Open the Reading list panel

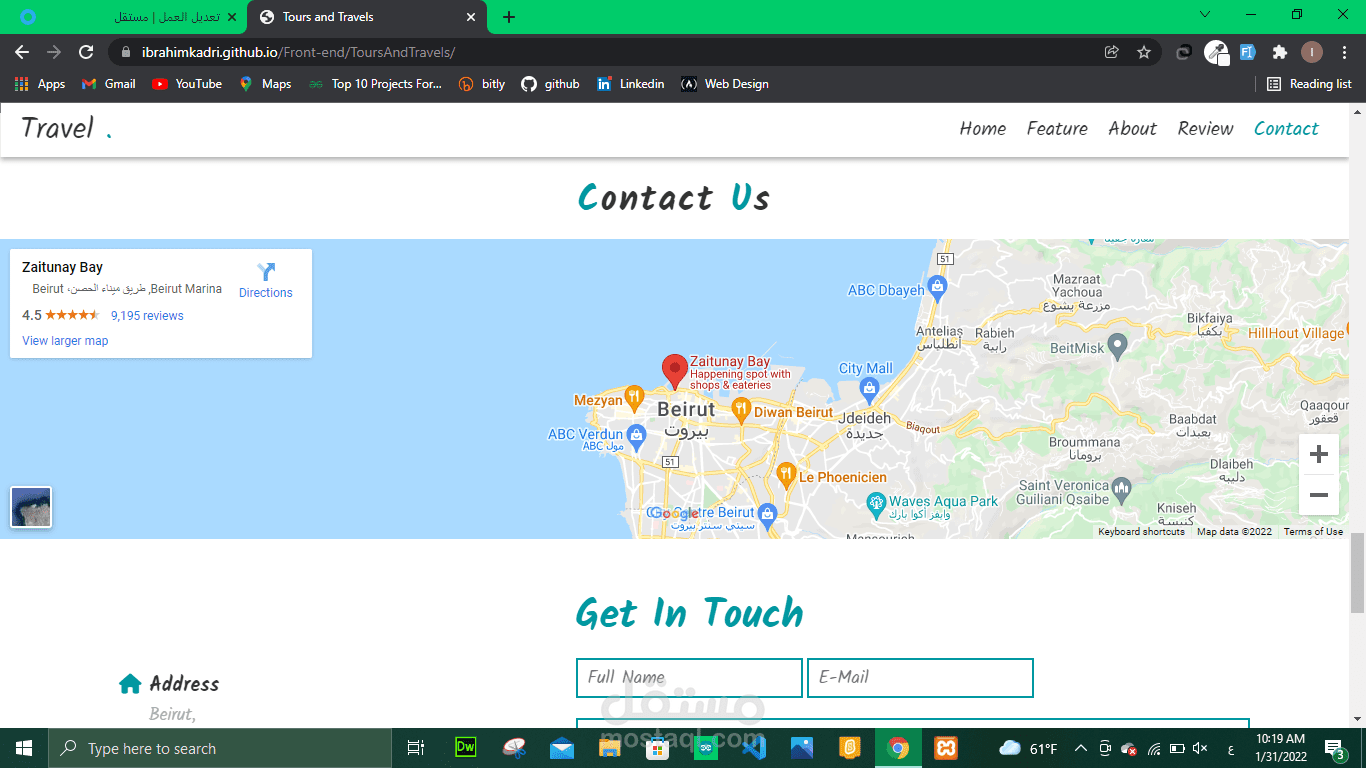point(1309,84)
